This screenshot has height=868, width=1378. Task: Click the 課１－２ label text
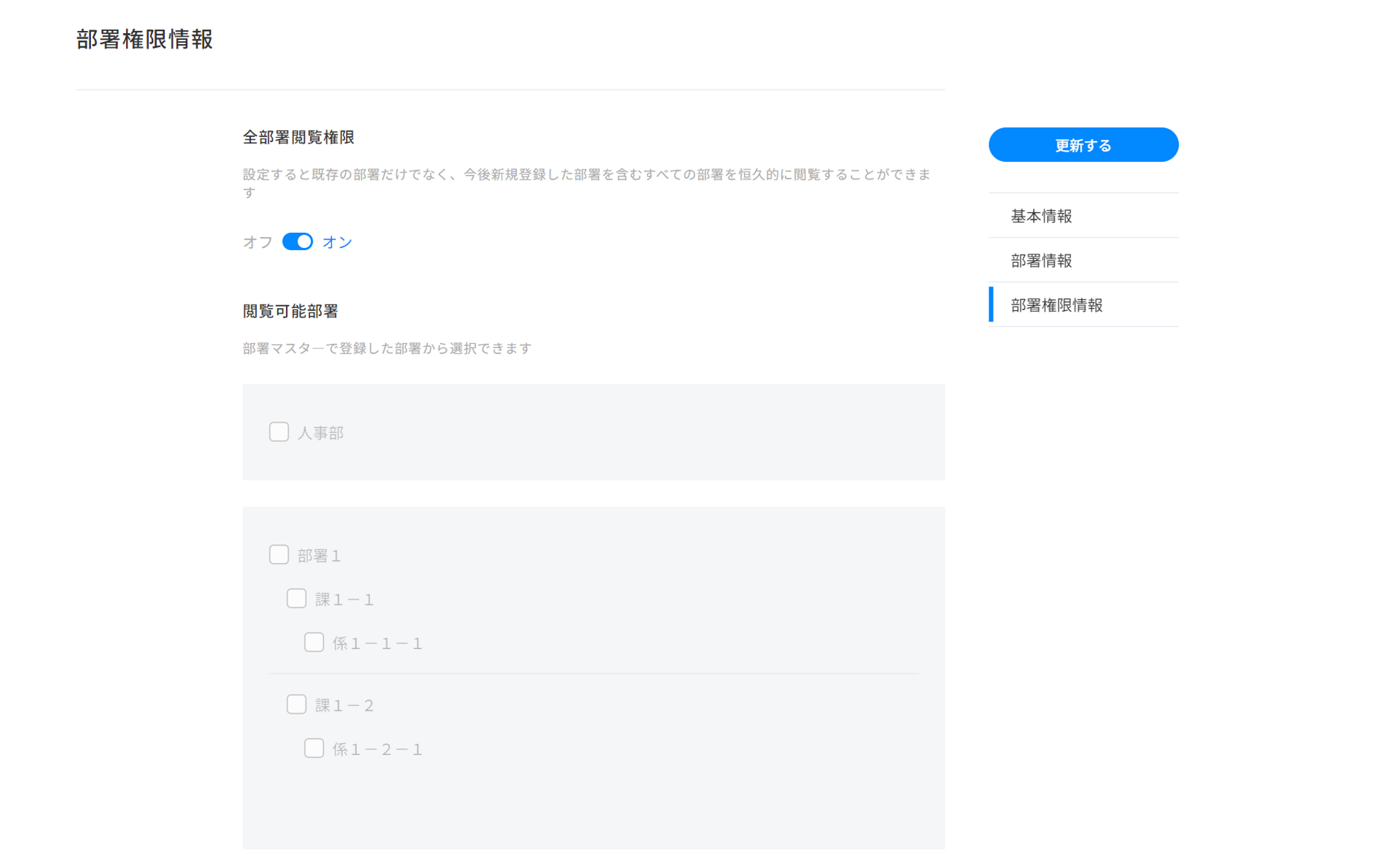(x=344, y=705)
